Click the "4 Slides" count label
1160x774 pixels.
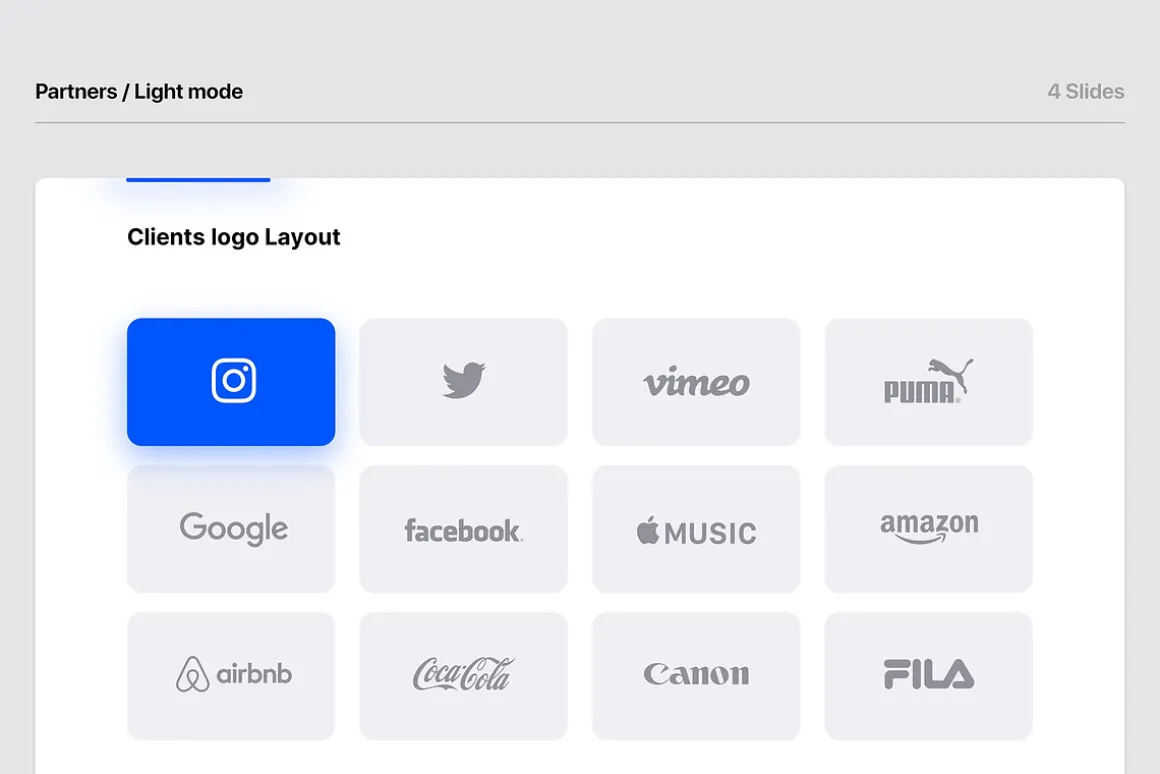click(x=1085, y=92)
